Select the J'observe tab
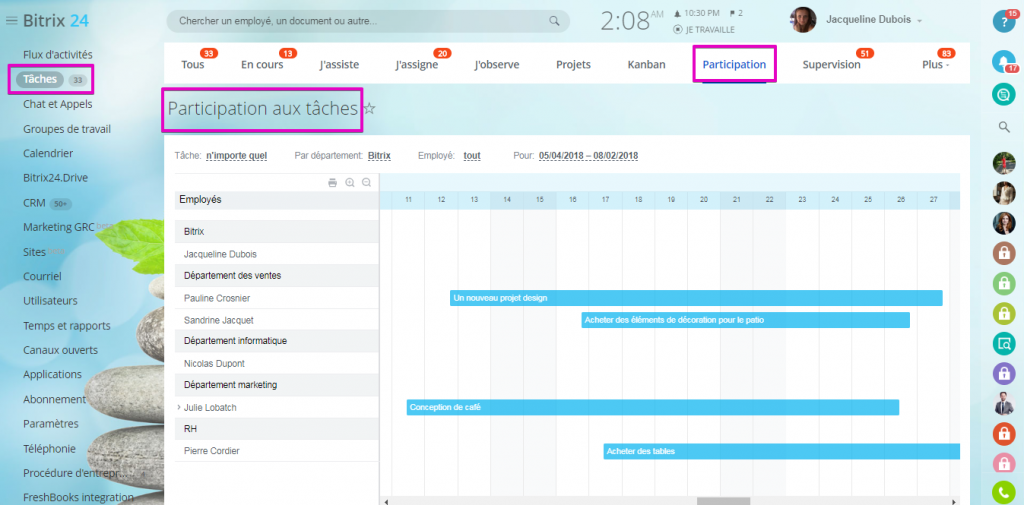The height and width of the screenshot is (505, 1024). [x=497, y=65]
